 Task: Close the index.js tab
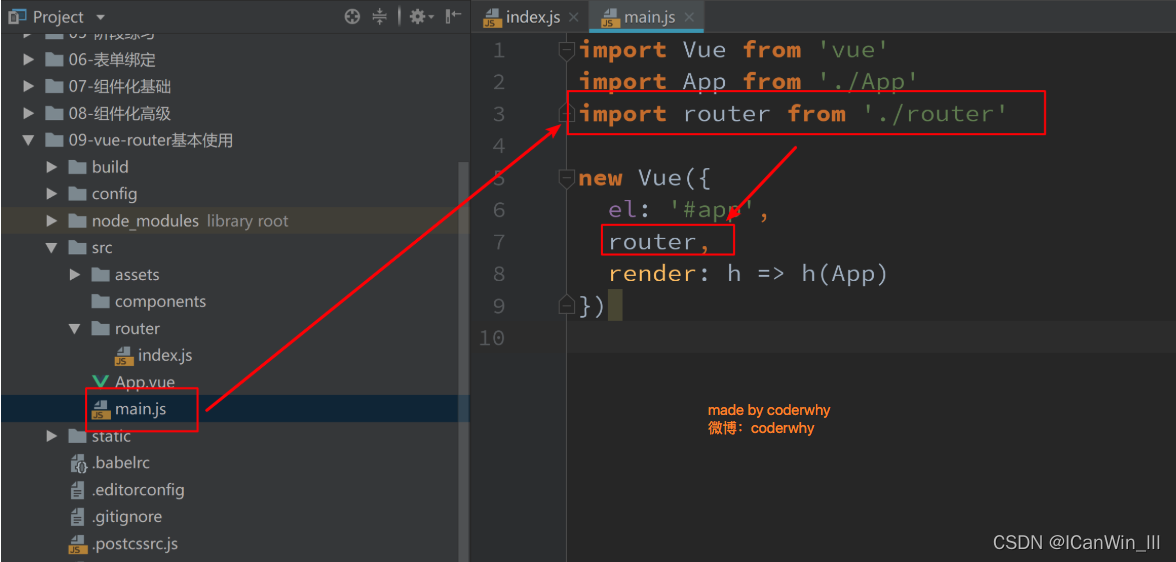tap(574, 17)
